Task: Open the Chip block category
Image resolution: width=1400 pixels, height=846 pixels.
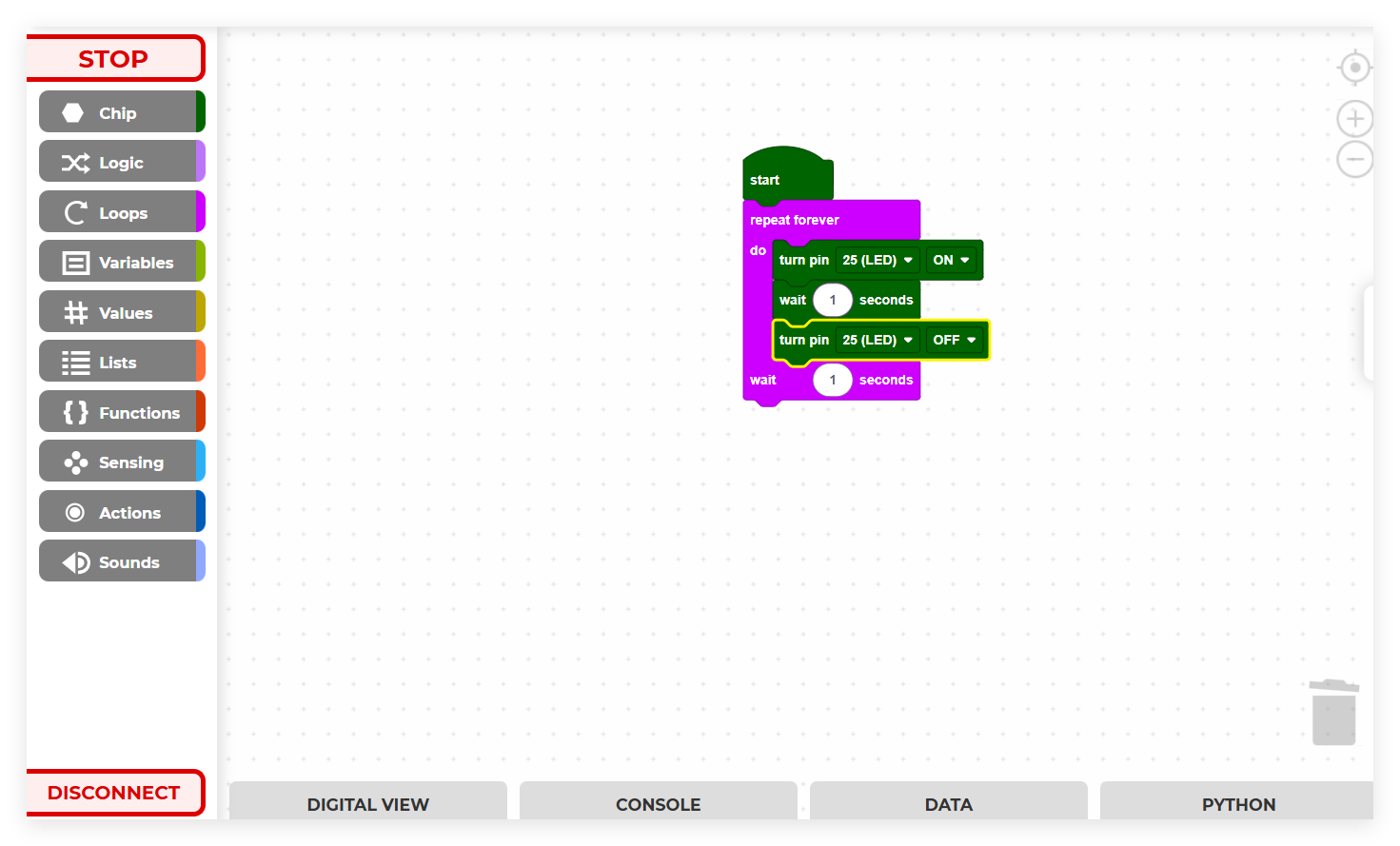Action: point(122,112)
